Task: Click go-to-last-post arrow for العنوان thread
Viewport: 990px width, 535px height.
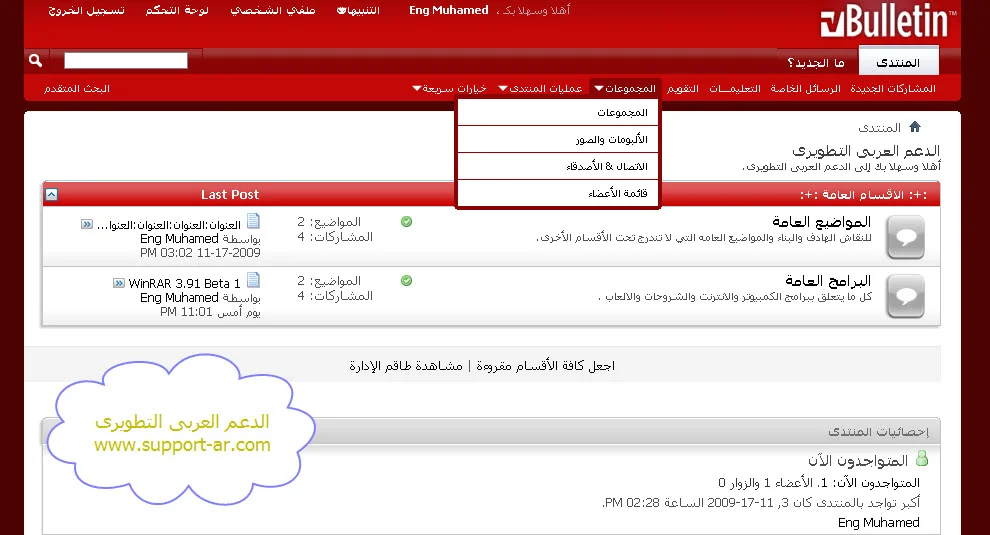Action: click(x=87, y=224)
